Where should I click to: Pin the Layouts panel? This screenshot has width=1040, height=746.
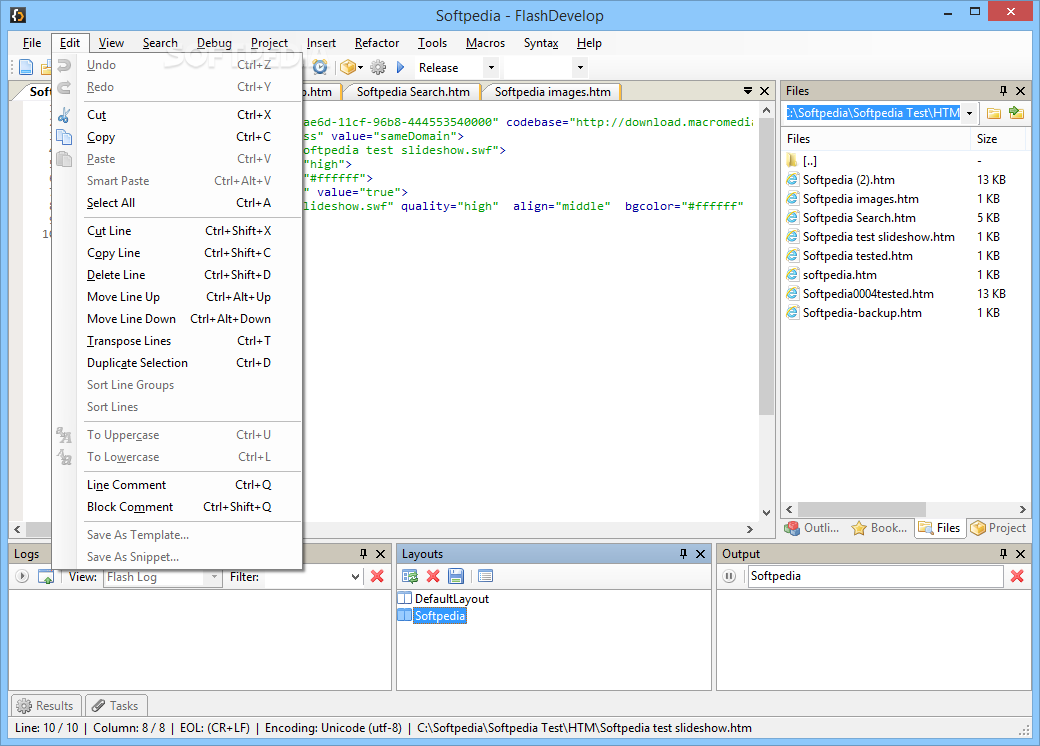pos(683,554)
